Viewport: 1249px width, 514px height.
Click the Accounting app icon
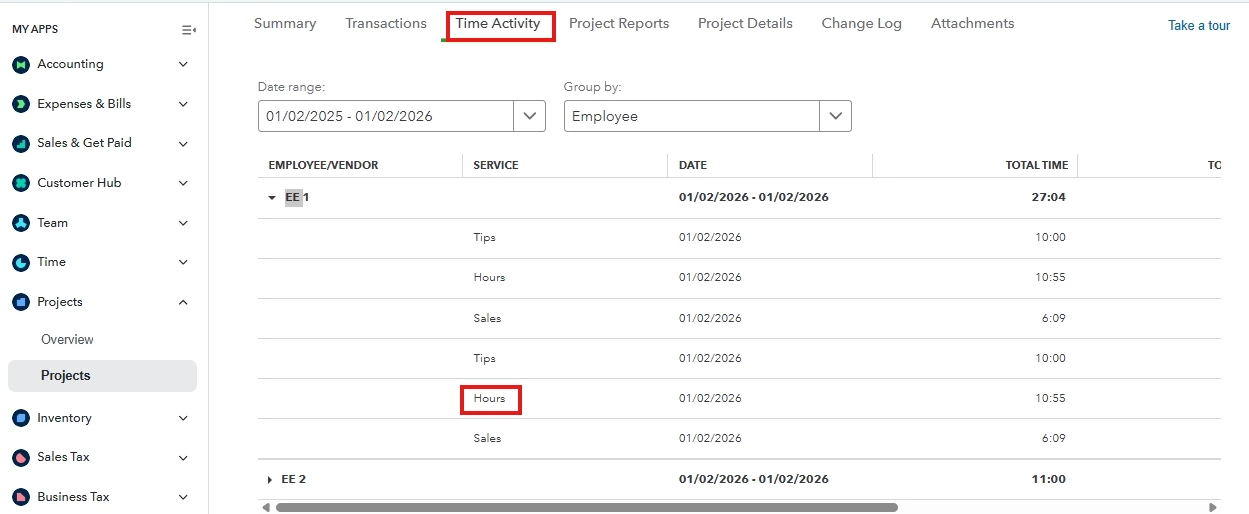click(x=21, y=64)
